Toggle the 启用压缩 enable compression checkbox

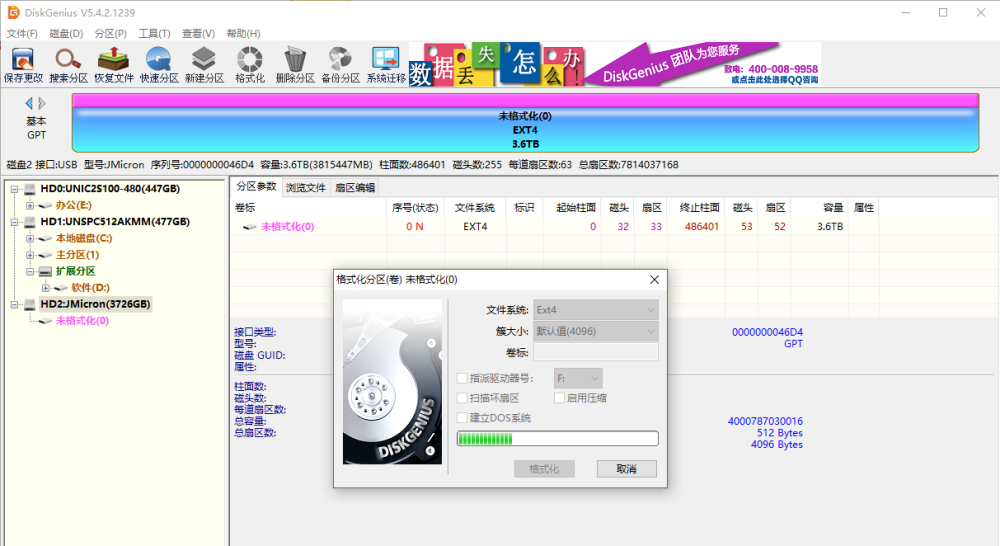(559, 398)
